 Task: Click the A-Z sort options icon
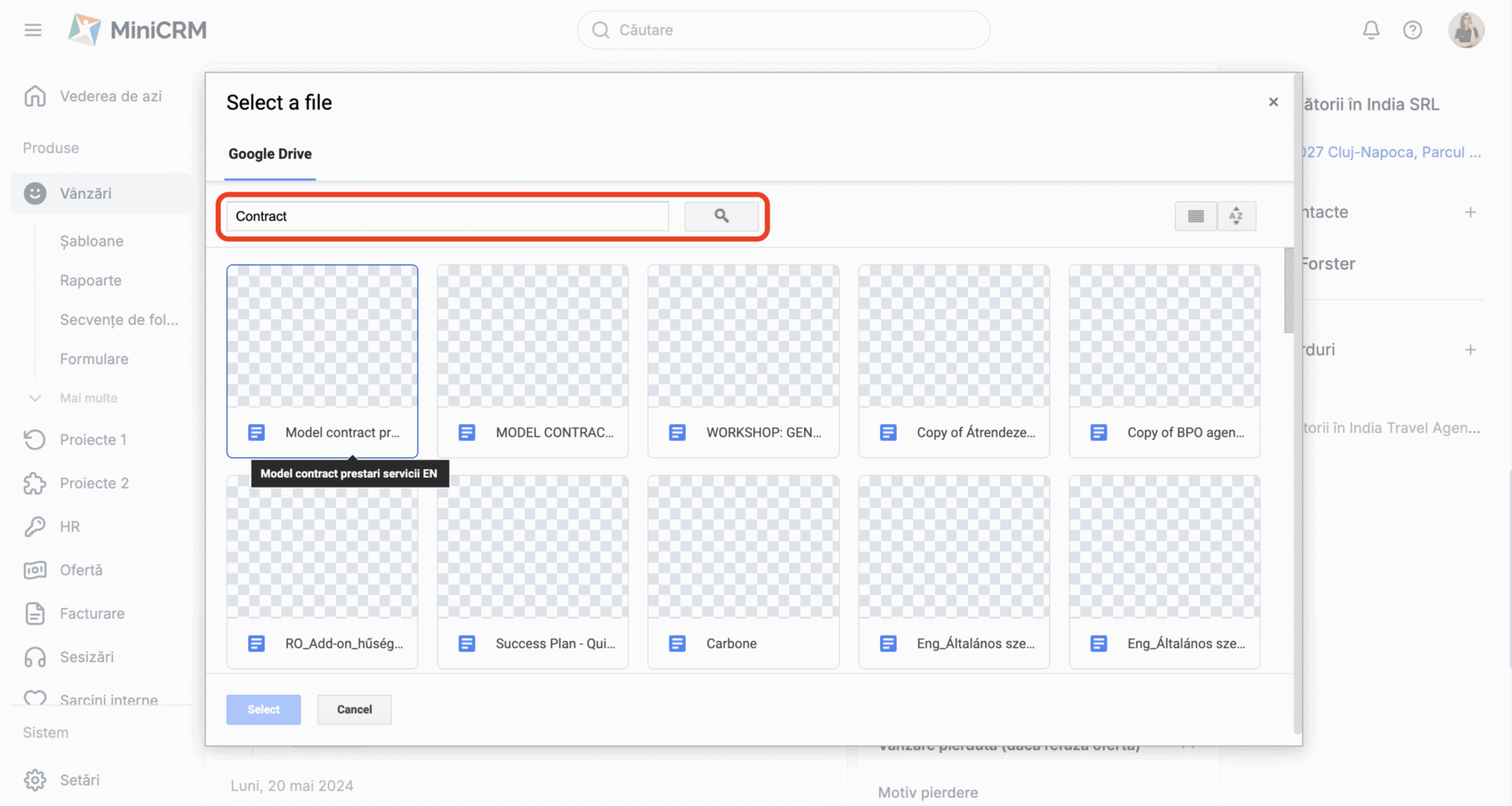tap(1236, 216)
